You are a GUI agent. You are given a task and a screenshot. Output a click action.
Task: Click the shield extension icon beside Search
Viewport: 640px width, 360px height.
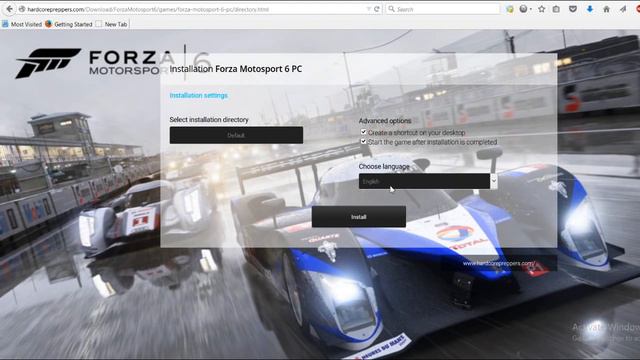pos(509,9)
